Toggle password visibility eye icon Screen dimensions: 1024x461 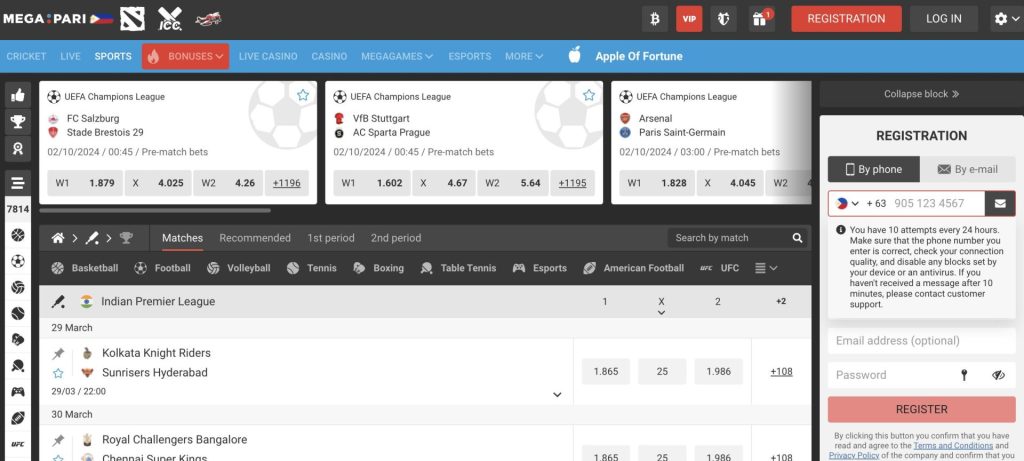pyautogui.click(x=998, y=375)
